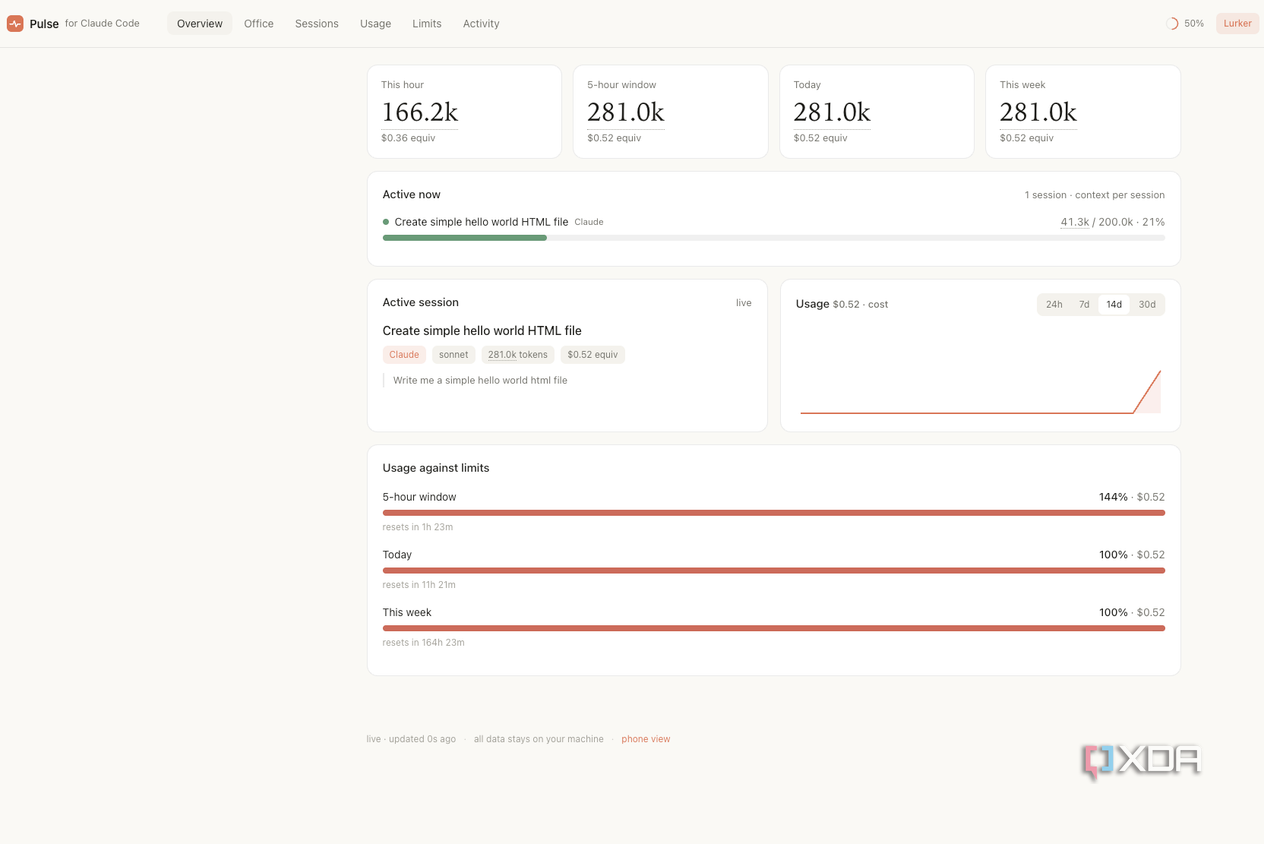Open the This hour 166.2k stat card

pyautogui.click(x=465, y=112)
